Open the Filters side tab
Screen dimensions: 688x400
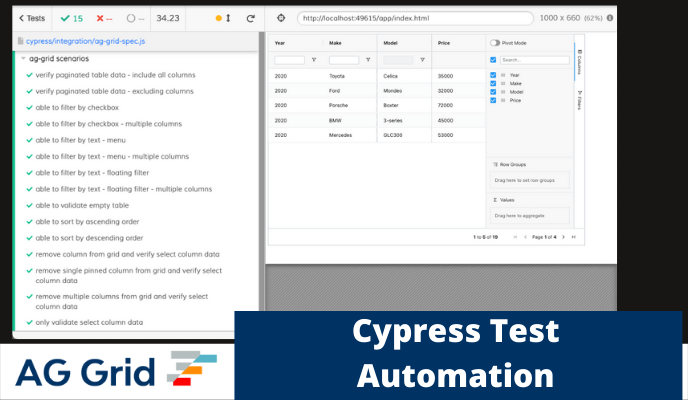click(x=579, y=100)
